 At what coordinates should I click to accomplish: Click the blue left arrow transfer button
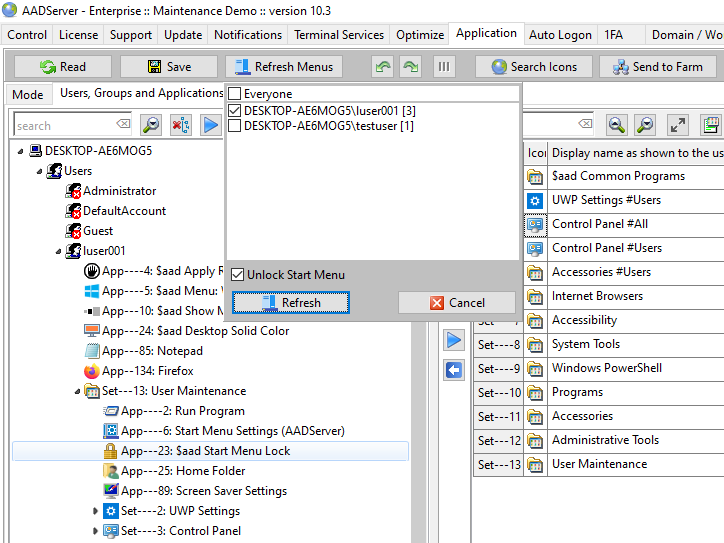(x=454, y=371)
